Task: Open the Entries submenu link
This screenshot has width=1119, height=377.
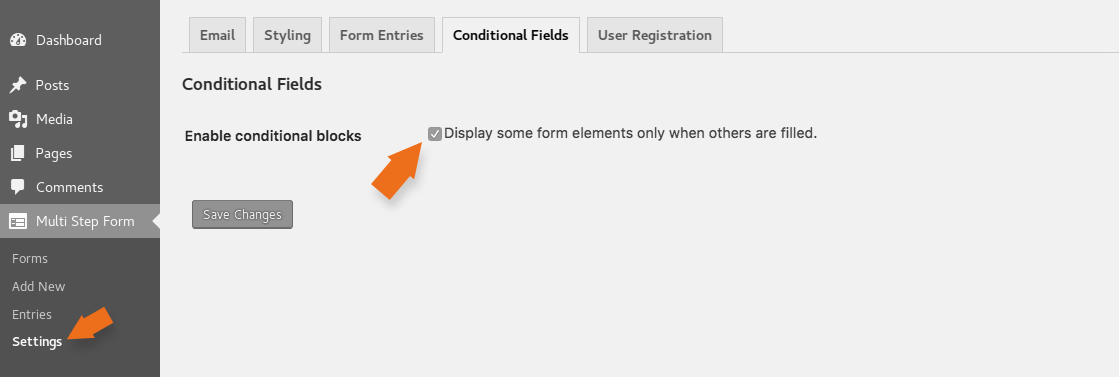Action: 32,314
